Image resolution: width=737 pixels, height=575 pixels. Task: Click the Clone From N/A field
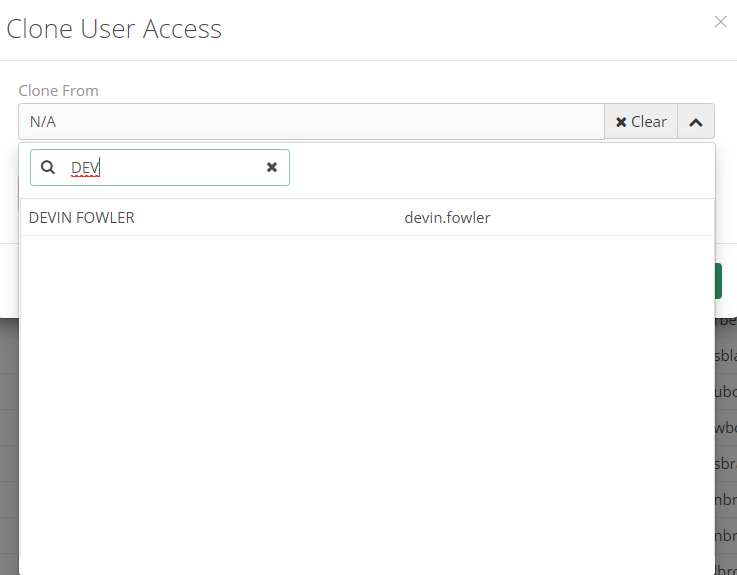(x=311, y=122)
